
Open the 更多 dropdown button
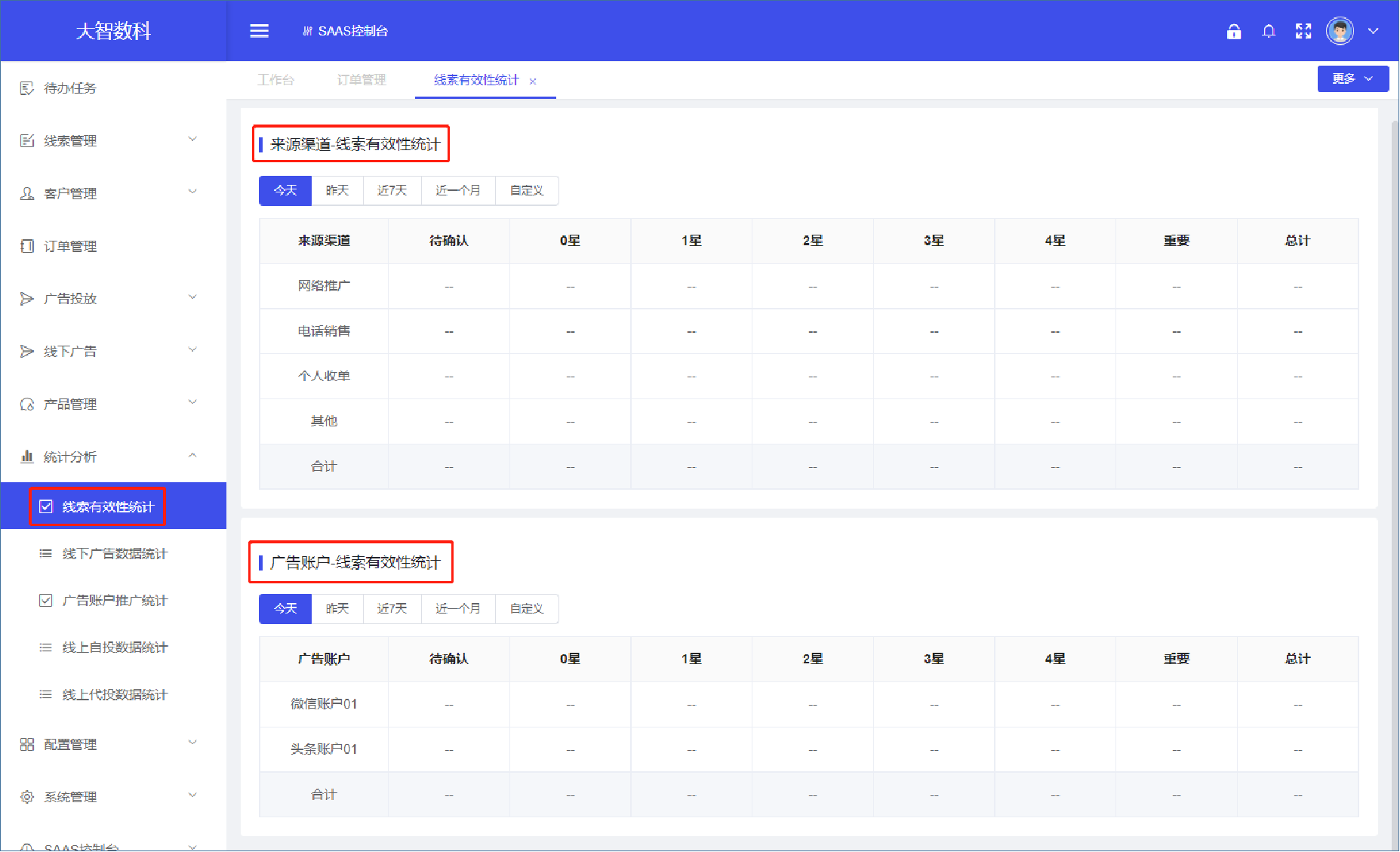point(1352,79)
